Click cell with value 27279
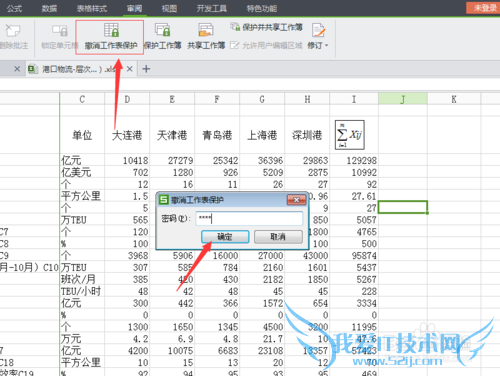The width and height of the screenshot is (500, 376). tap(172, 160)
